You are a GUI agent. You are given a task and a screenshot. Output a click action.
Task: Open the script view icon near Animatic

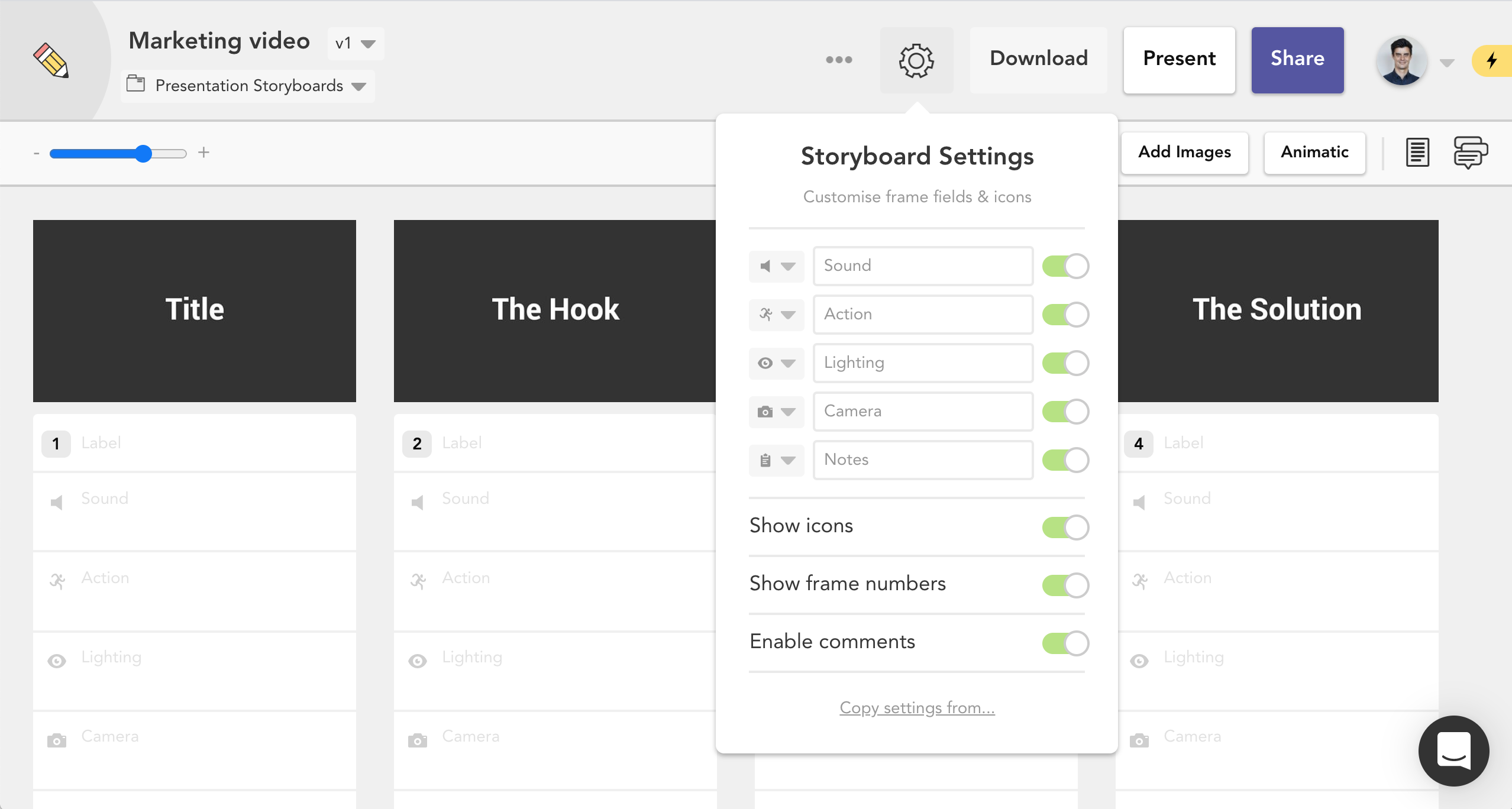click(1416, 152)
